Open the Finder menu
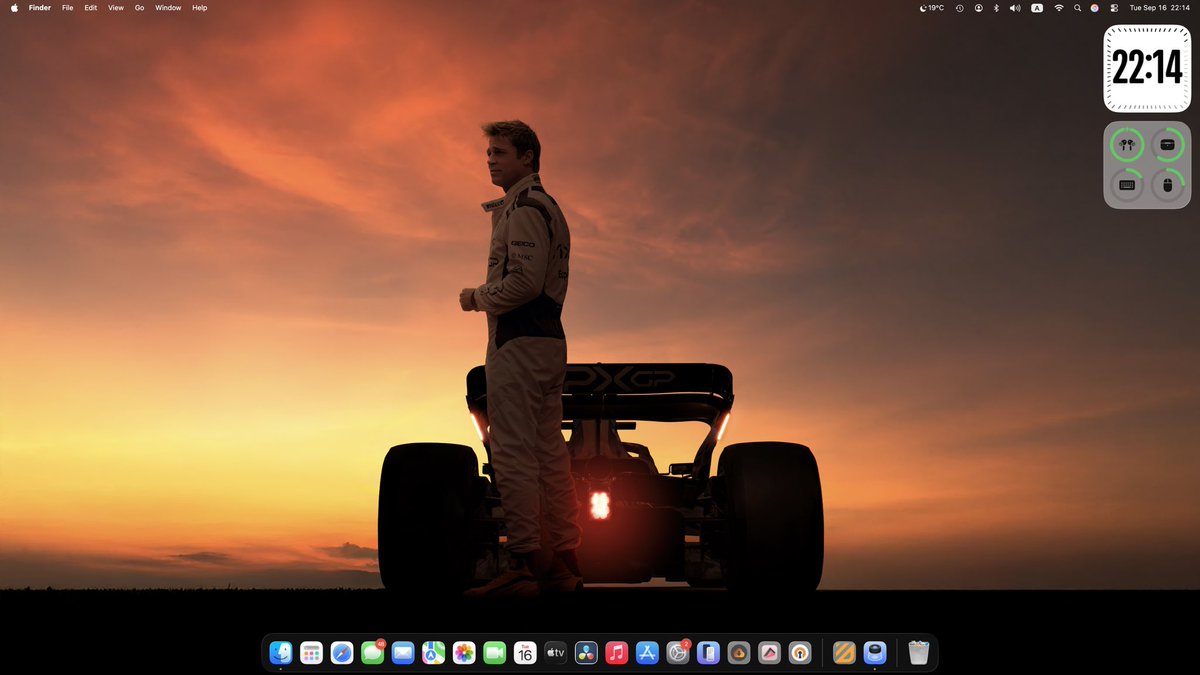The width and height of the screenshot is (1200, 675). pyautogui.click(x=40, y=7)
